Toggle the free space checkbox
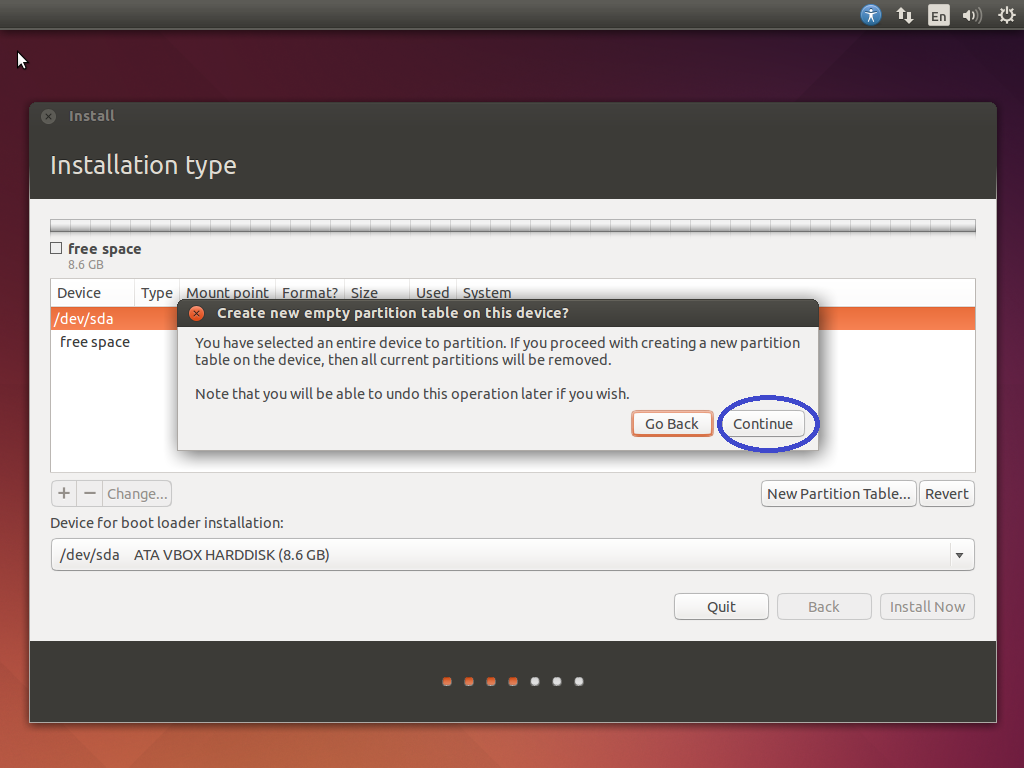The image size is (1024, 768). pyautogui.click(x=55, y=247)
